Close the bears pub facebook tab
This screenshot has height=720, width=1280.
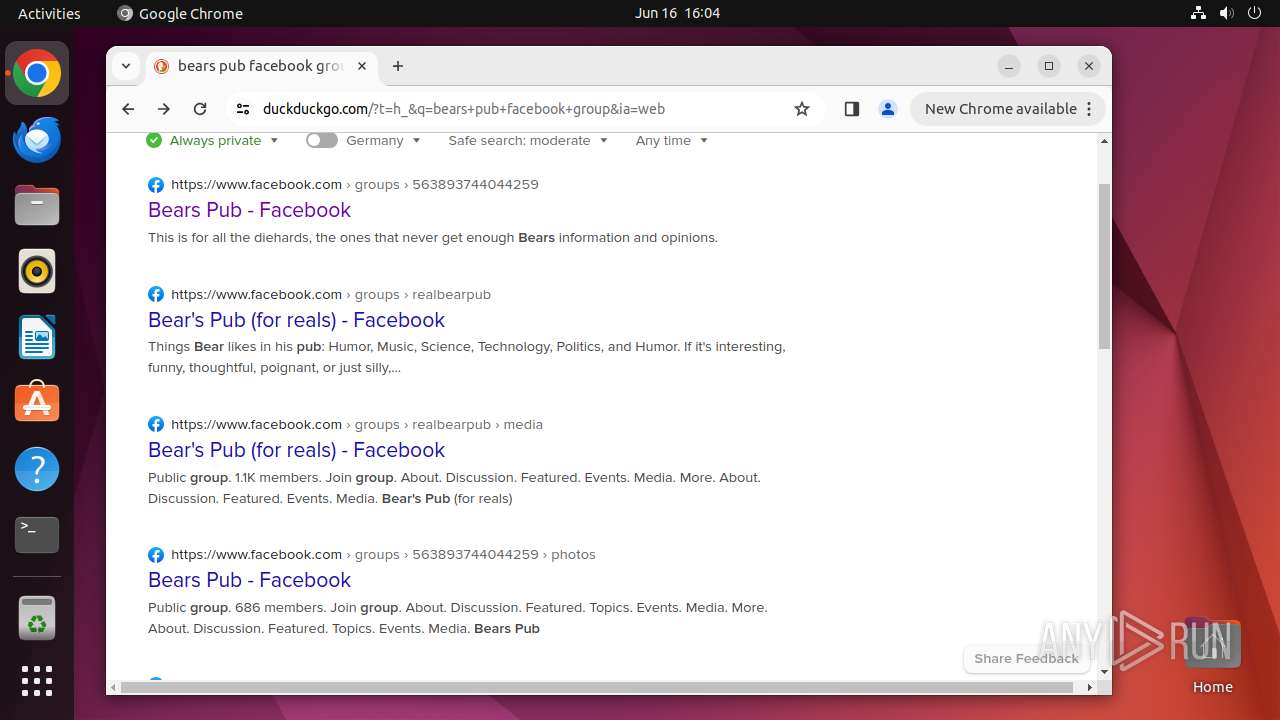[362, 66]
